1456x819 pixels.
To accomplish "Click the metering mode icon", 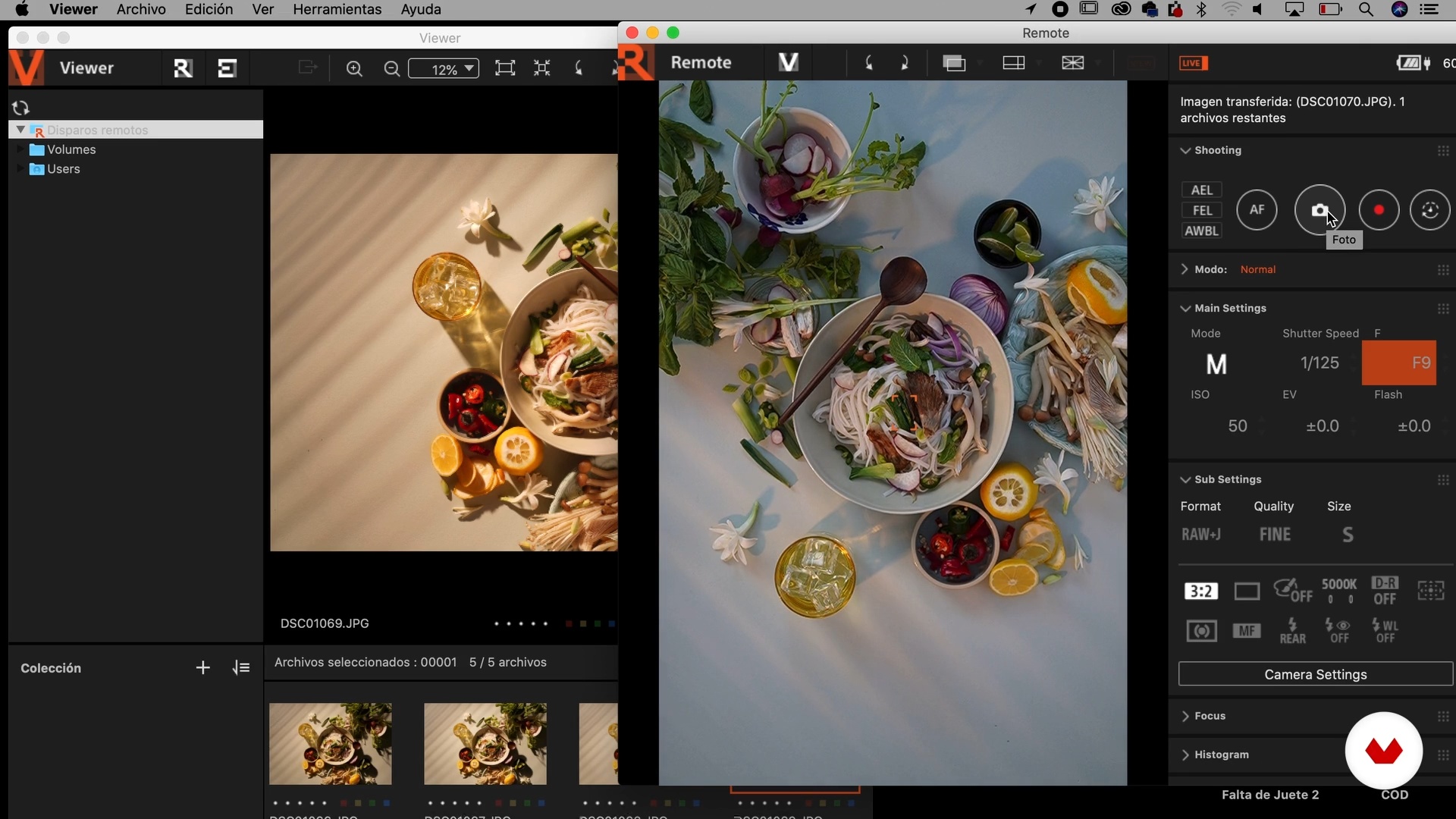I will pyautogui.click(x=1201, y=631).
